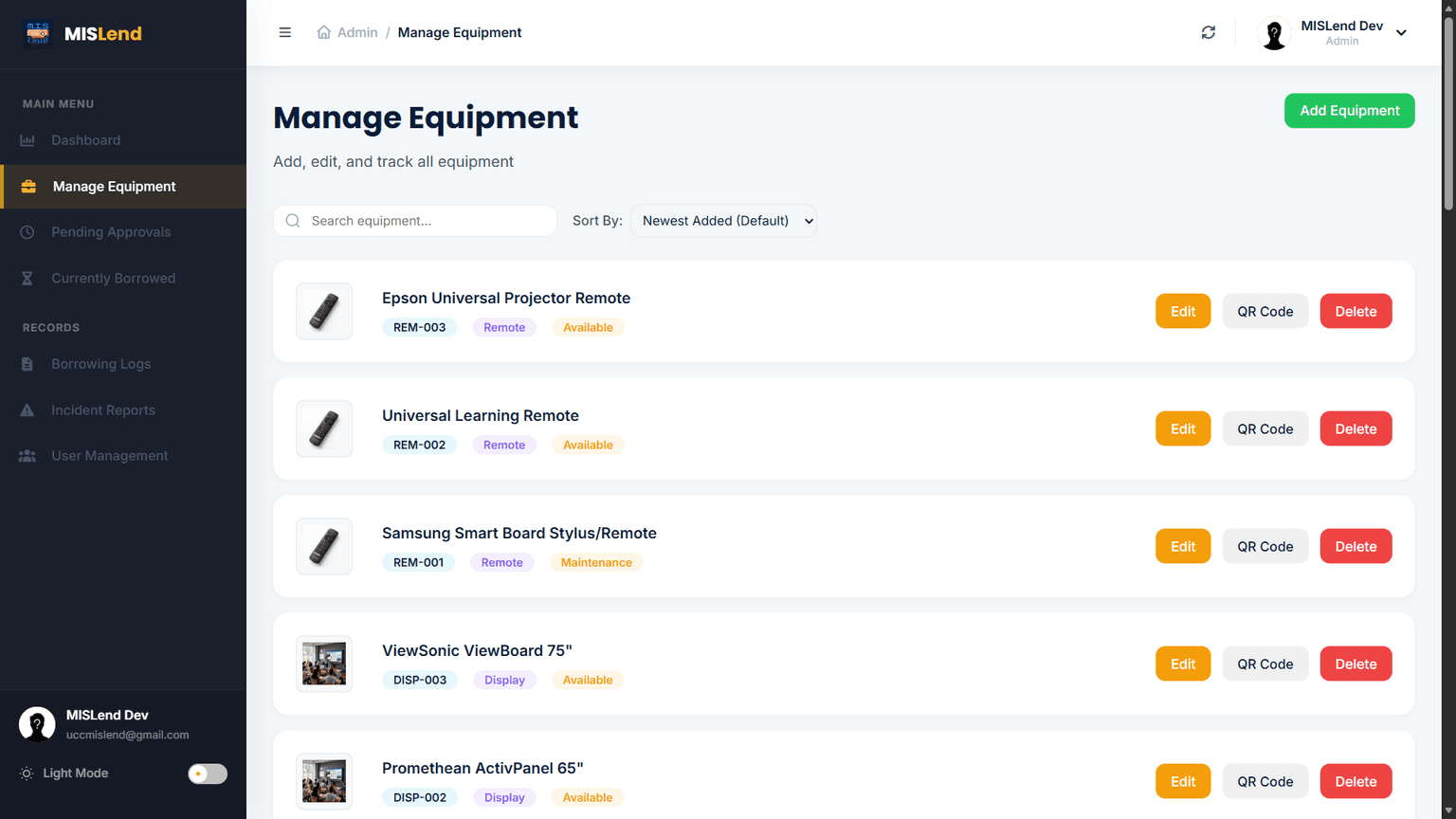Edit Epson Universal Projector Remote
1456x819 pixels.
1183,311
